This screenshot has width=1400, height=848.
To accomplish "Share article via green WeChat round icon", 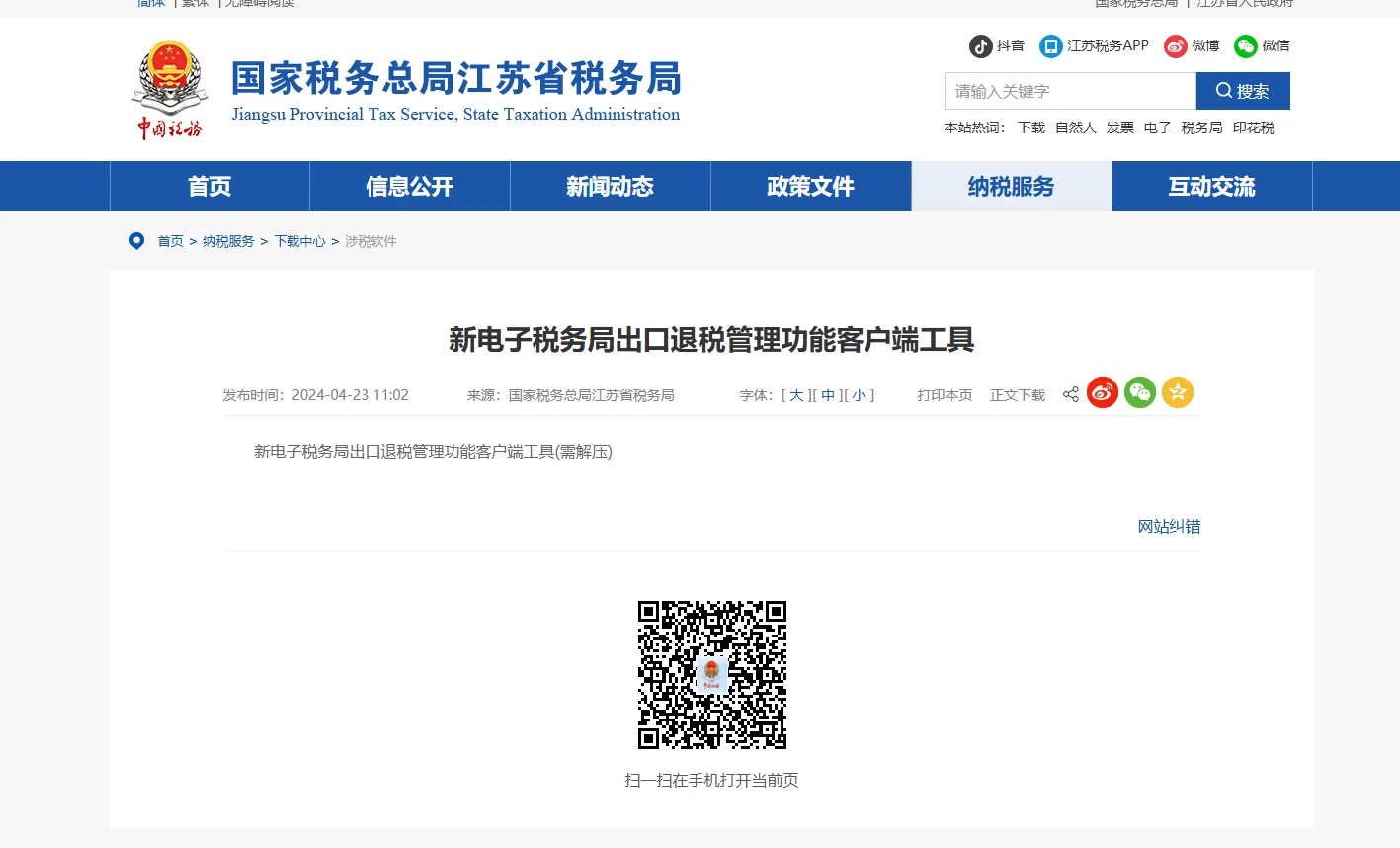I will [x=1140, y=392].
